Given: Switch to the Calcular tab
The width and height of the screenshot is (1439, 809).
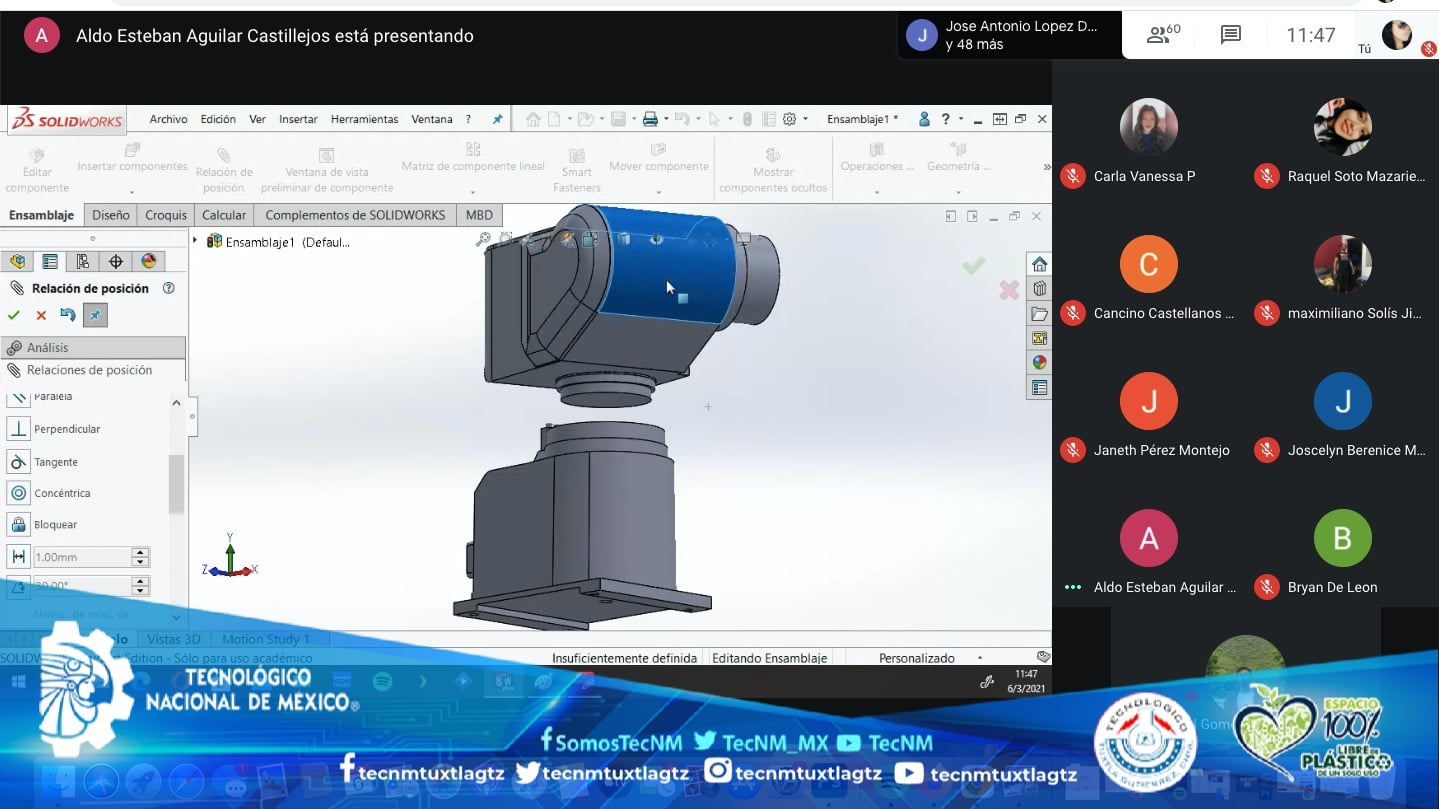Looking at the screenshot, I should coord(224,215).
